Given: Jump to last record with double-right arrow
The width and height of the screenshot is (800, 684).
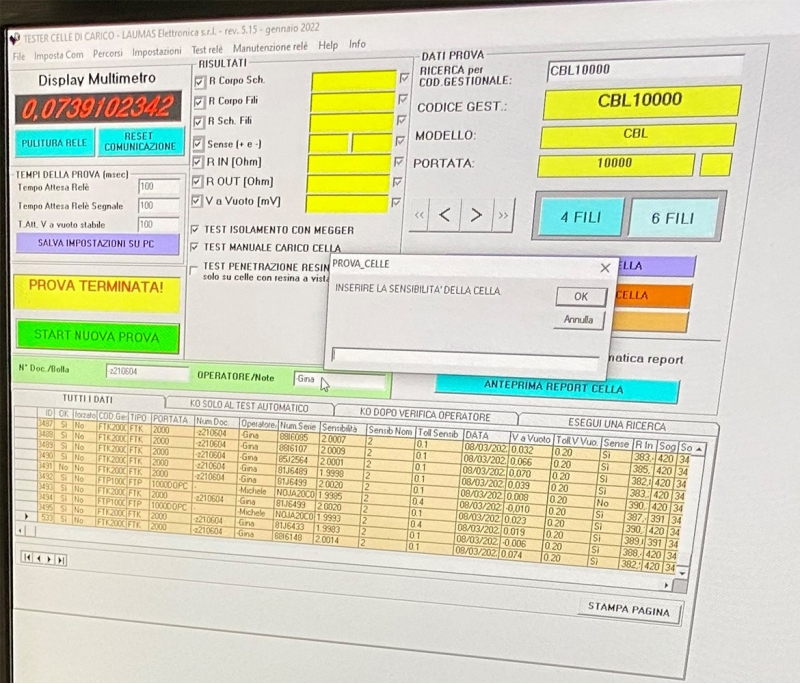Looking at the screenshot, I should 503,214.
